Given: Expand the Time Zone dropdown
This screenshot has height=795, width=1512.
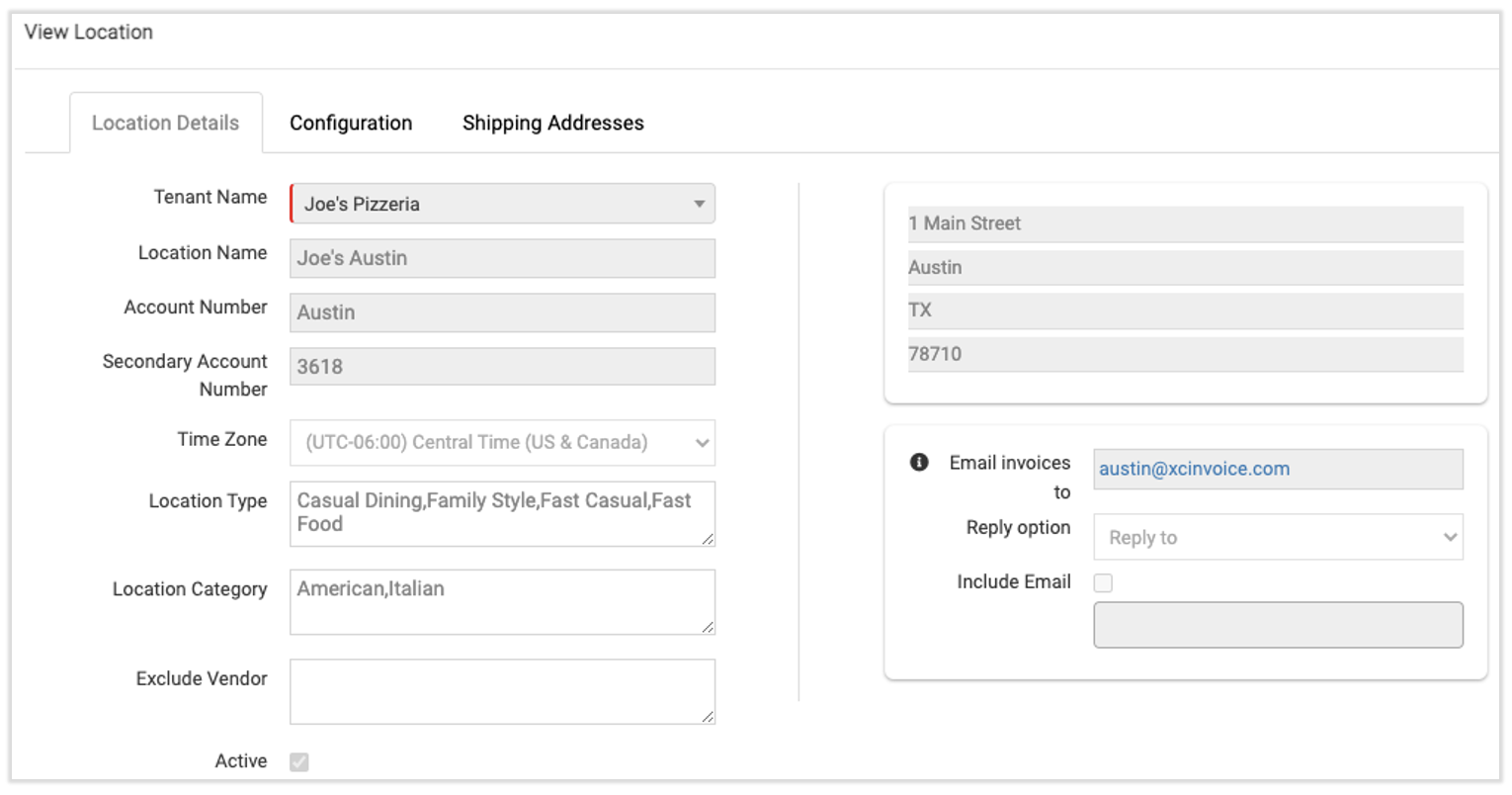Looking at the screenshot, I should pyautogui.click(x=502, y=442).
